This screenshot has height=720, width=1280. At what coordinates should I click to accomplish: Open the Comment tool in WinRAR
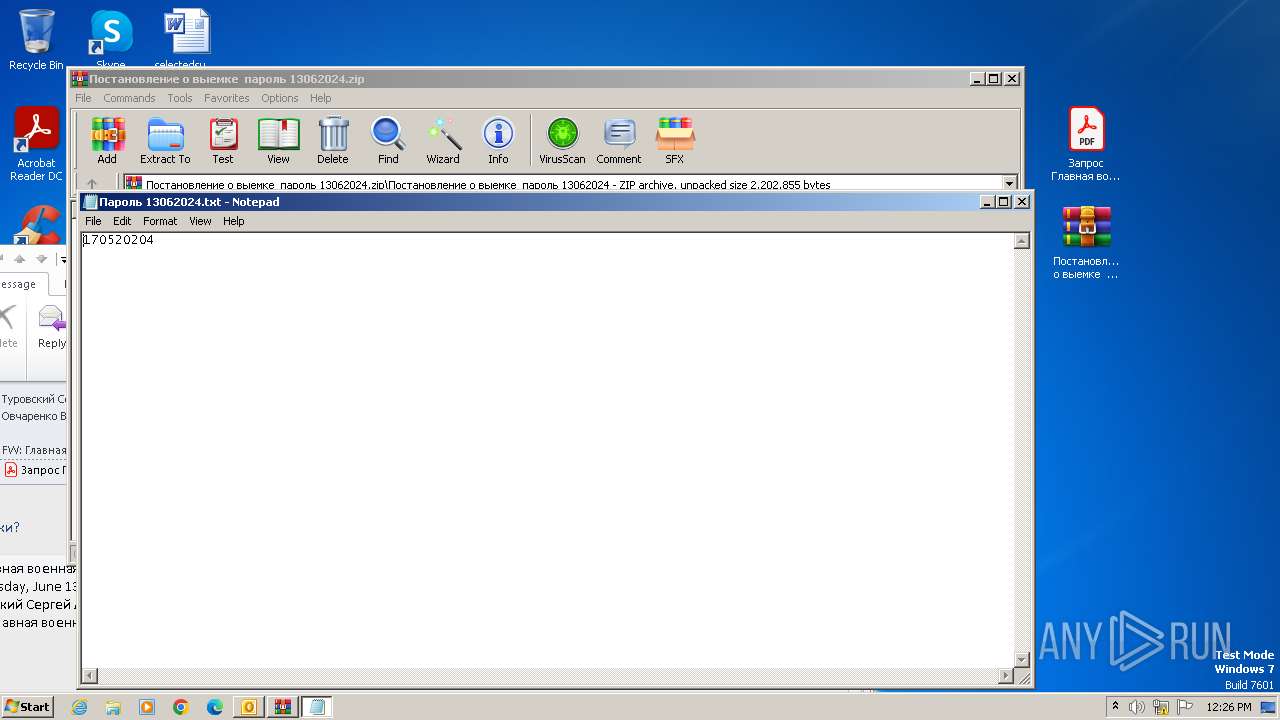[x=619, y=141]
